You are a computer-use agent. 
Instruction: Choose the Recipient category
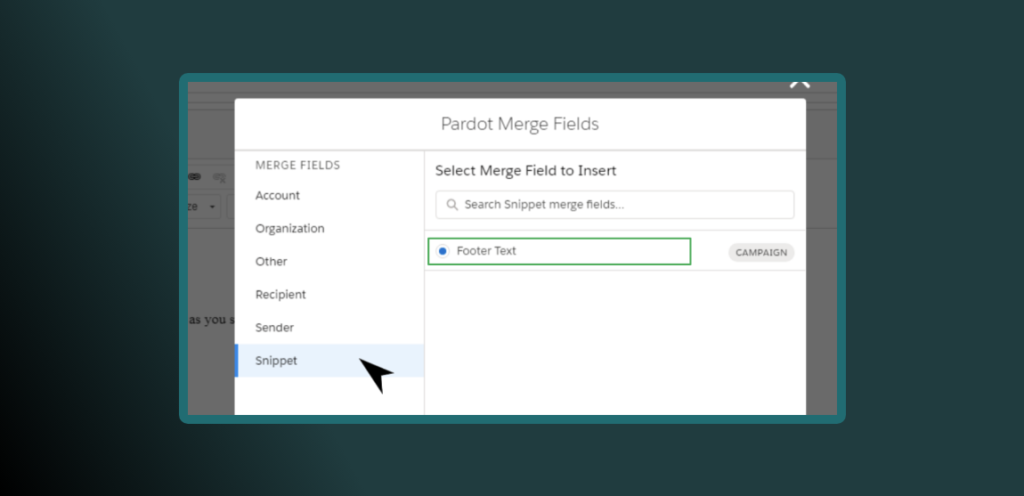[280, 295]
